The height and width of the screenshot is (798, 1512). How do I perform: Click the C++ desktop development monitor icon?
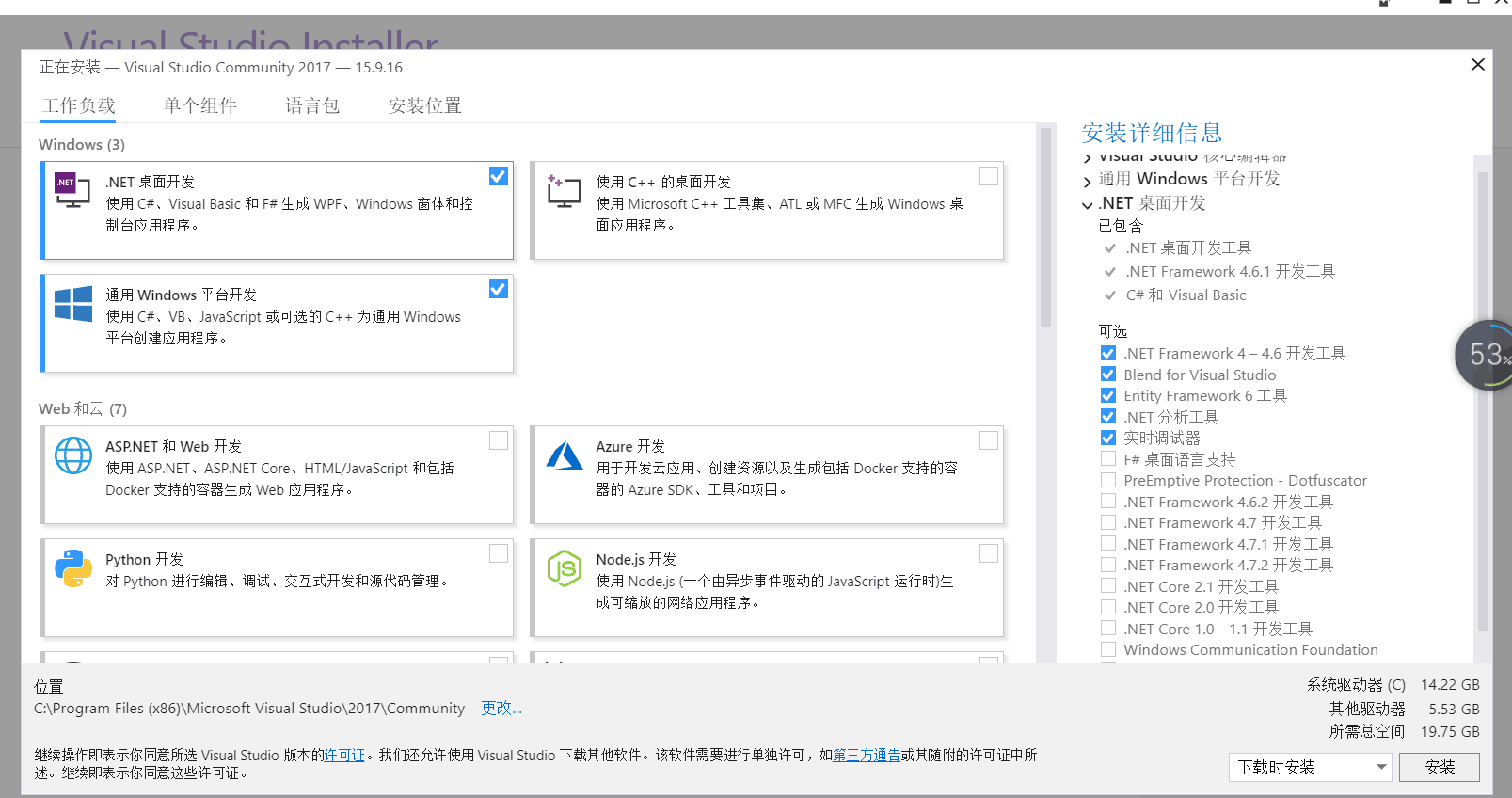coord(564,191)
